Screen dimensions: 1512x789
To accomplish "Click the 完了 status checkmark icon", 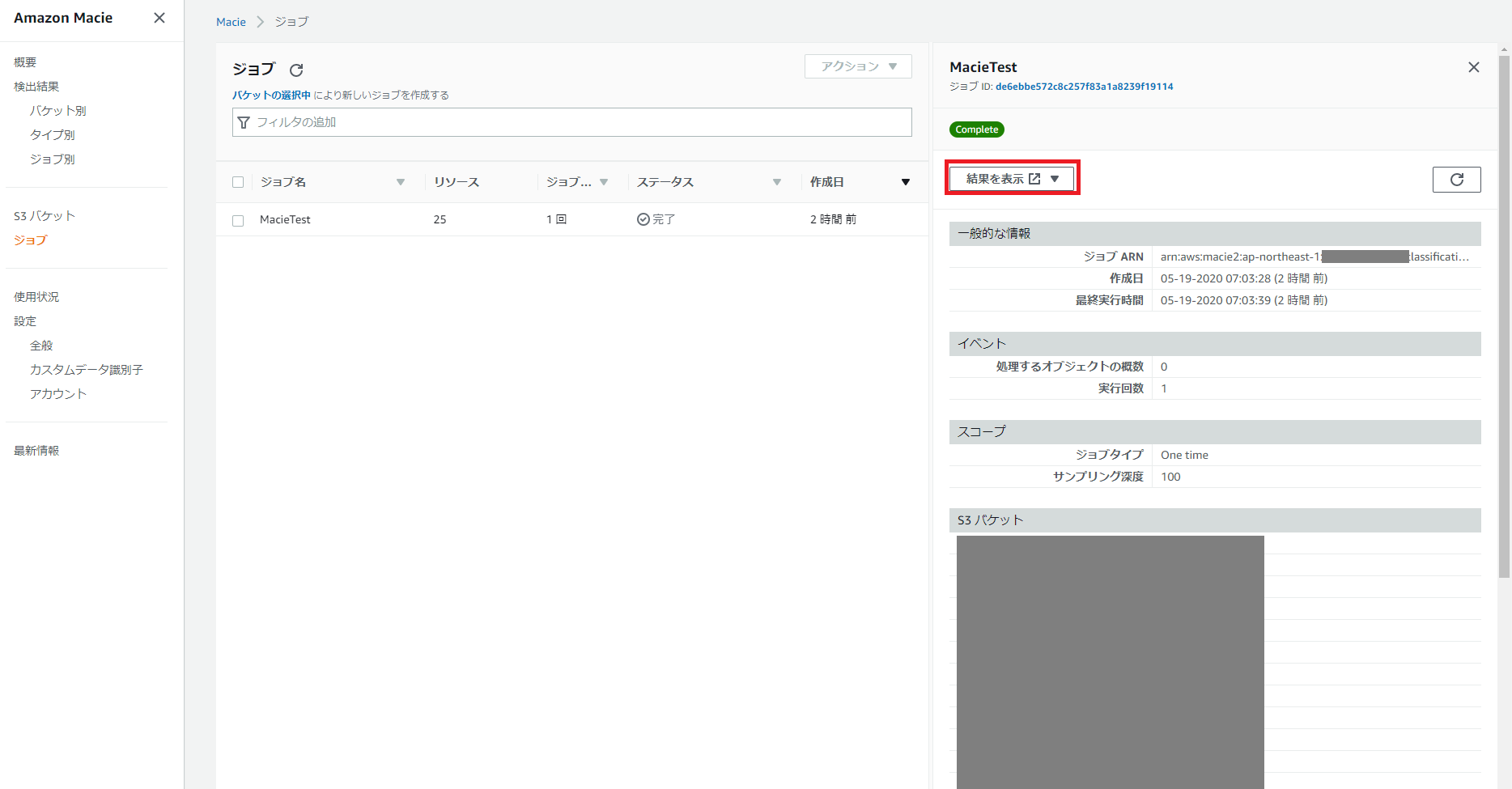I will pyautogui.click(x=643, y=219).
